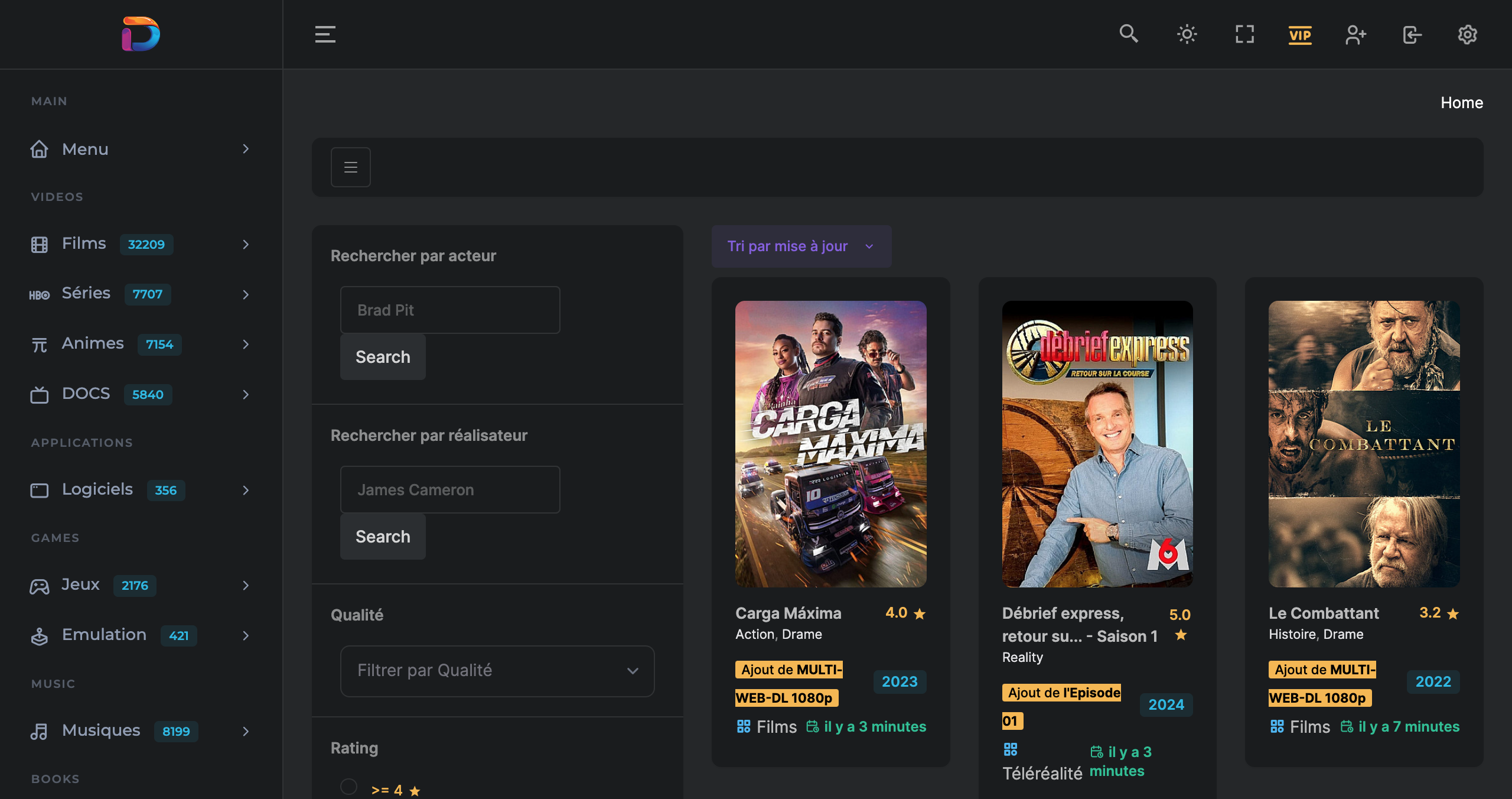This screenshot has height=799, width=1512.
Task: Click the VIP icon in top bar
Action: [x=1300, y=34]
